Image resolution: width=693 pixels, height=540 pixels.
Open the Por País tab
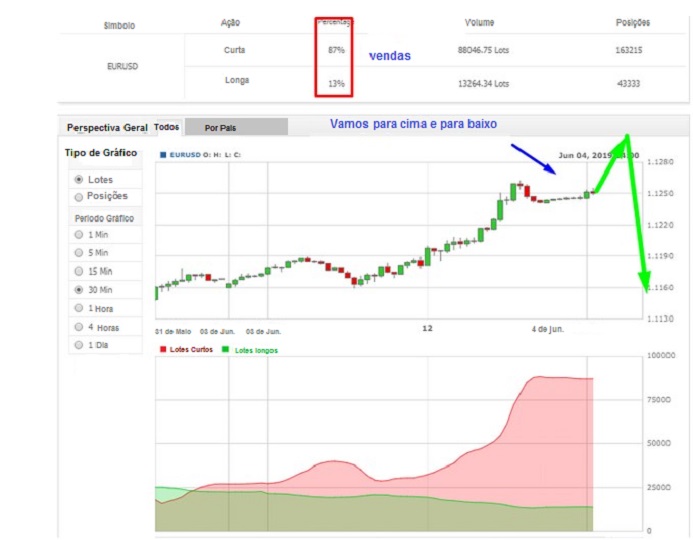[x=223, y=128]
